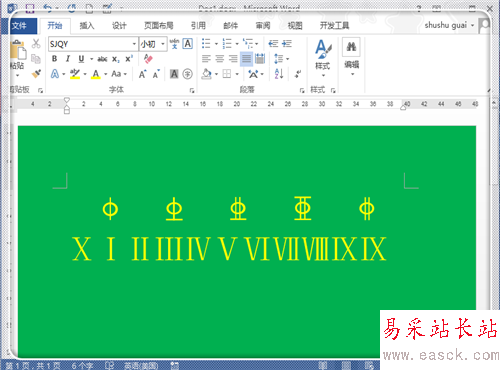Toggle underline formatting

click(81, 59)
